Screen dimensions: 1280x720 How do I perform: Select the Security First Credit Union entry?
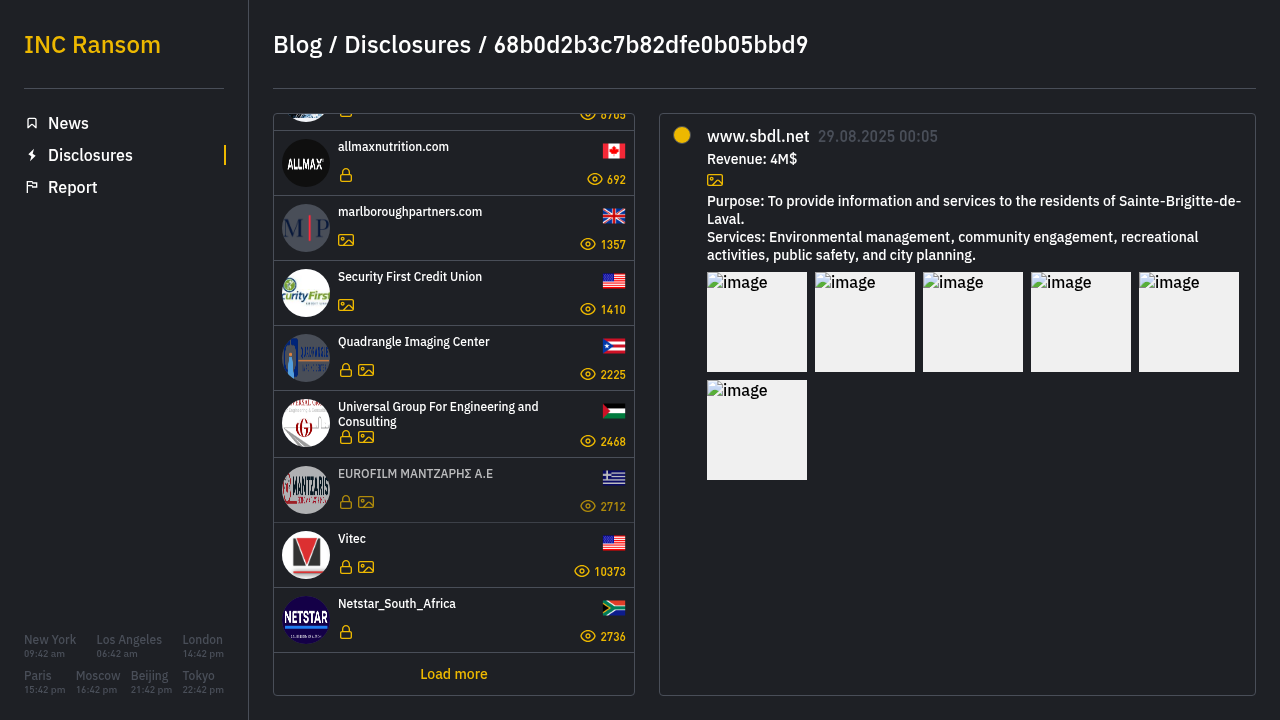pyautogui.click(x=454, y=293)
